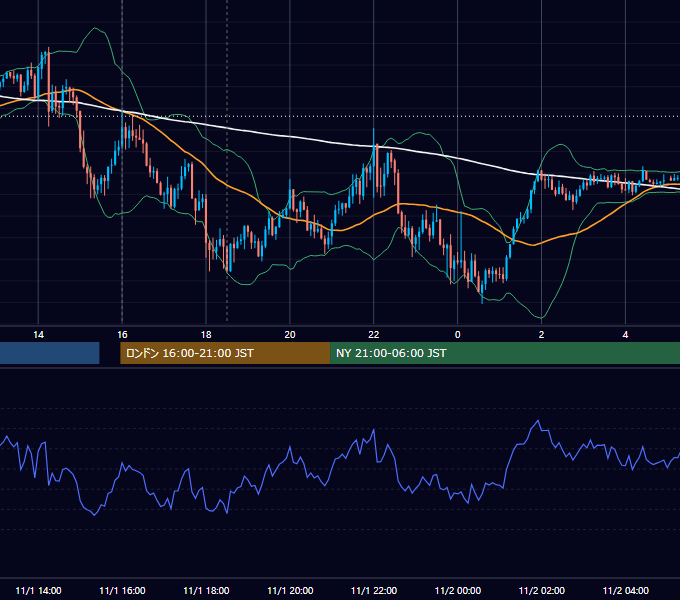Select the NY 21:00-06:00 JST session bar
680x600 pixels.
(505, 353)
